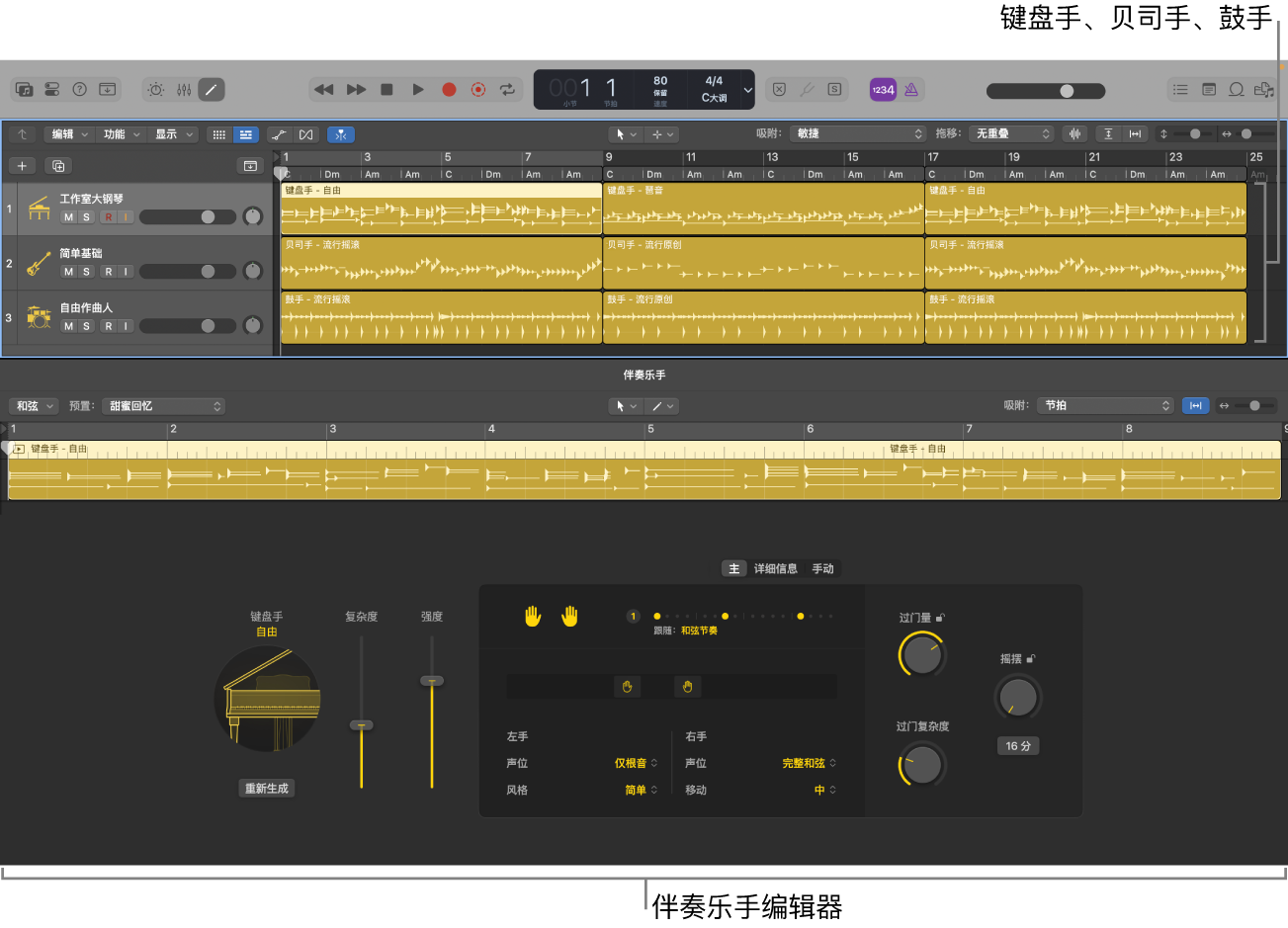Open the media Browsers icon
The height and width of the screenshot is (928, 1288).
pos(1263,90)
